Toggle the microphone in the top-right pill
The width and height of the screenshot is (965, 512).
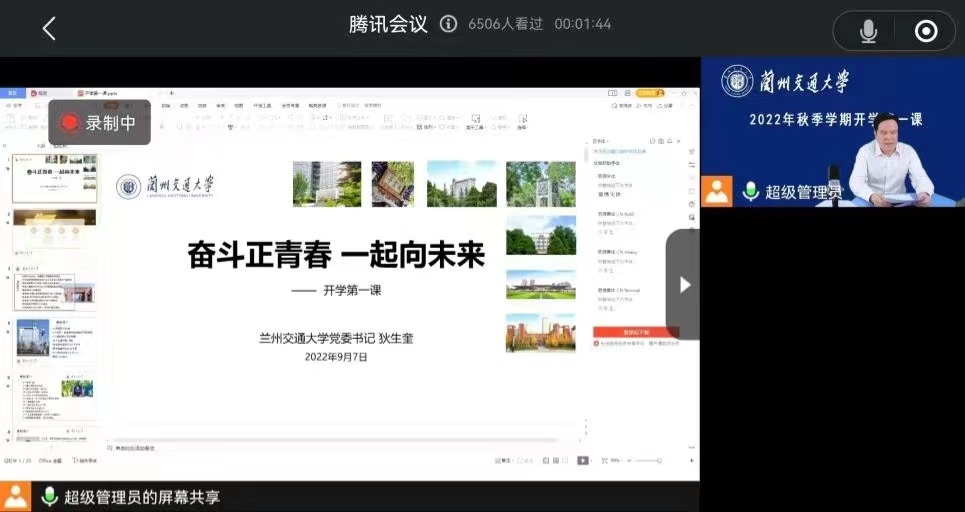tap(868, 32)
